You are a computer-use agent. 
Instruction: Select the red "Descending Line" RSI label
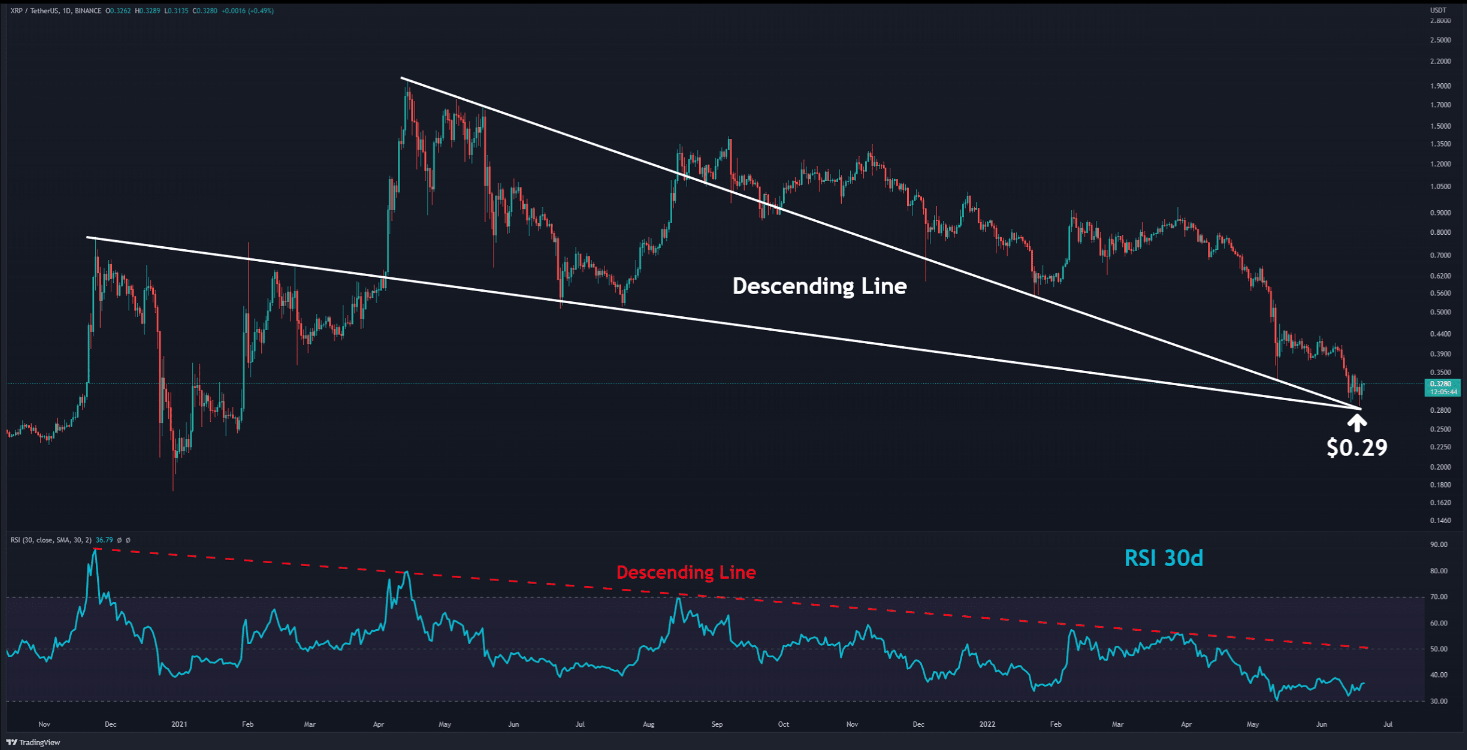point(685,573)
